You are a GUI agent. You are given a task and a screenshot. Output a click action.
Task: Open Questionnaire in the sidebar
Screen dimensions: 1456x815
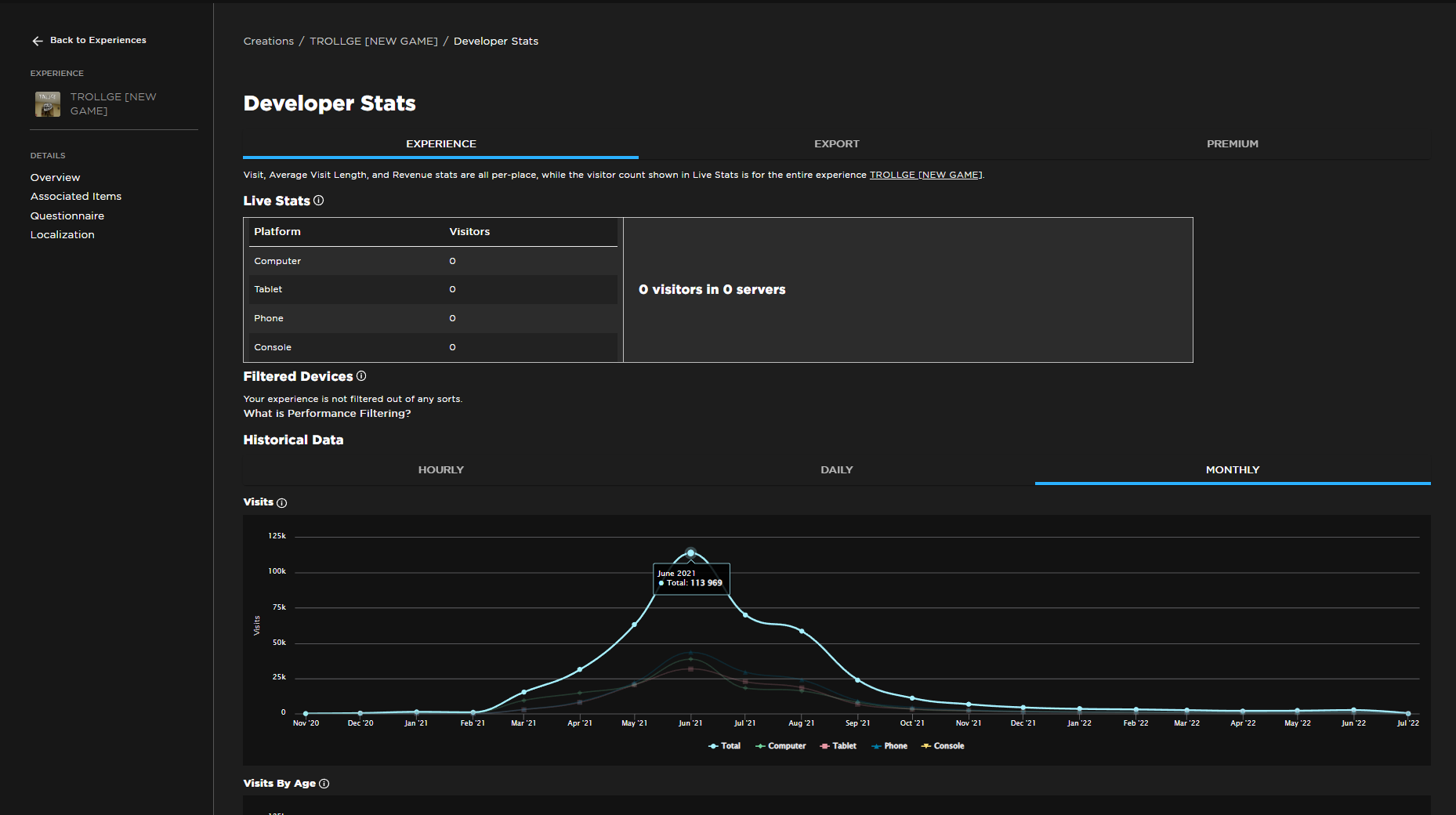(x=67, y=216)
